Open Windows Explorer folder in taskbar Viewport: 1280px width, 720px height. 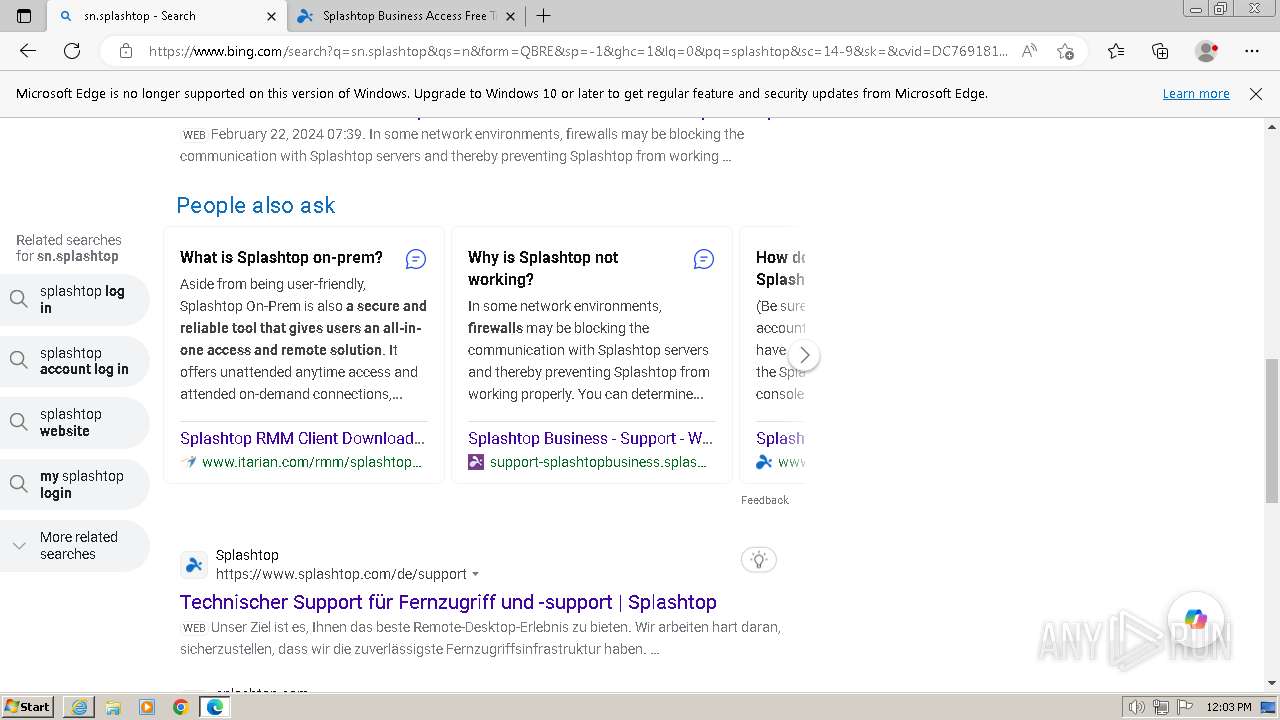click(113, 707)
